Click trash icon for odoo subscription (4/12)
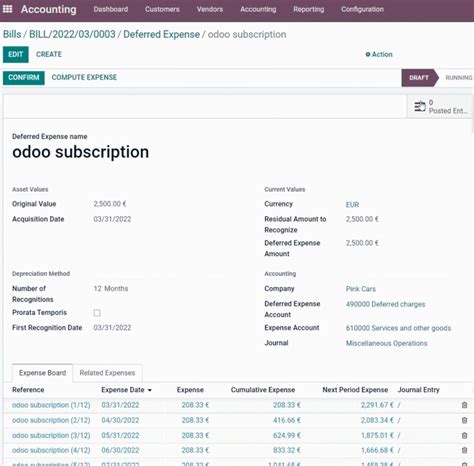The image size is (474, 466). coord(464,450)
